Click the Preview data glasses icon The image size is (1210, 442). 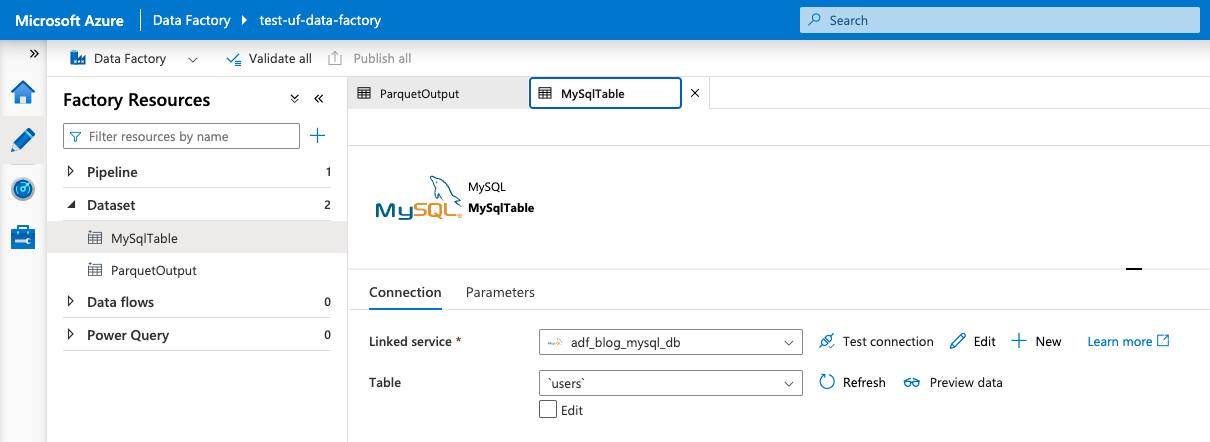(911, 382)
